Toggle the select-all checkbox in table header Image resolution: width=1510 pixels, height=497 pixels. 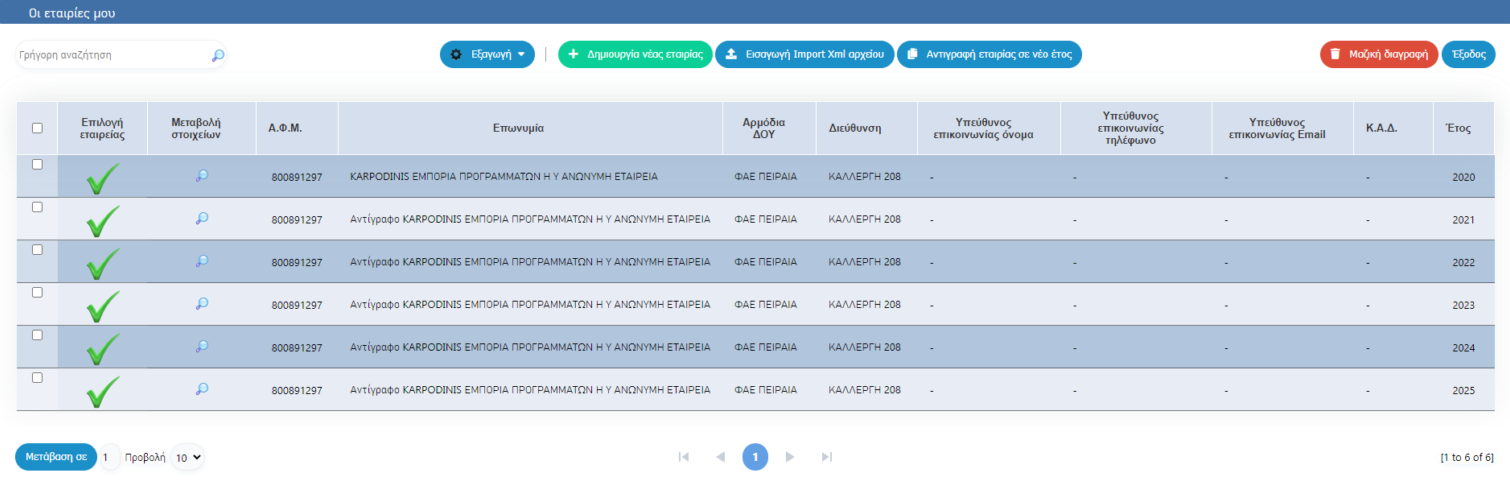[37, 128]
